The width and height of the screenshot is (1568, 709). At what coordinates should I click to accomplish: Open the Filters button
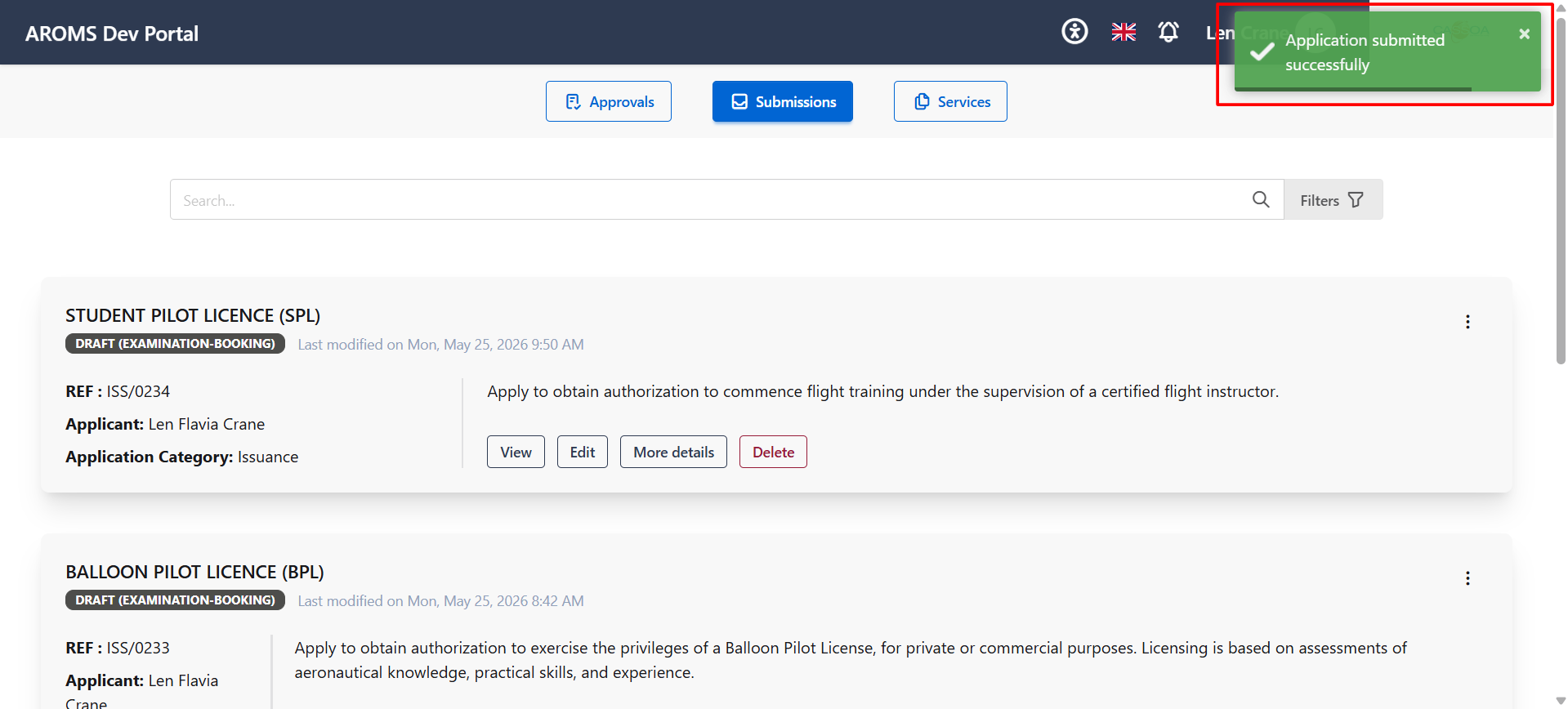pyautogui.click(x=1333, y=199)
